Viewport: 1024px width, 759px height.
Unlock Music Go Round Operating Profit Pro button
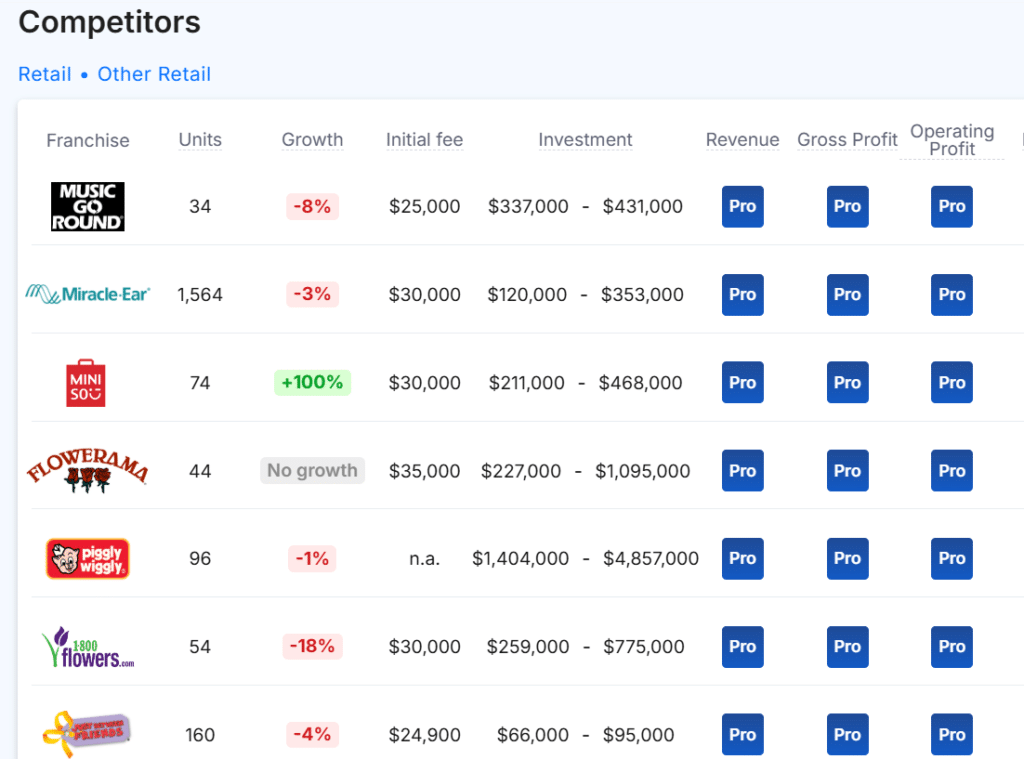[952, 206]
